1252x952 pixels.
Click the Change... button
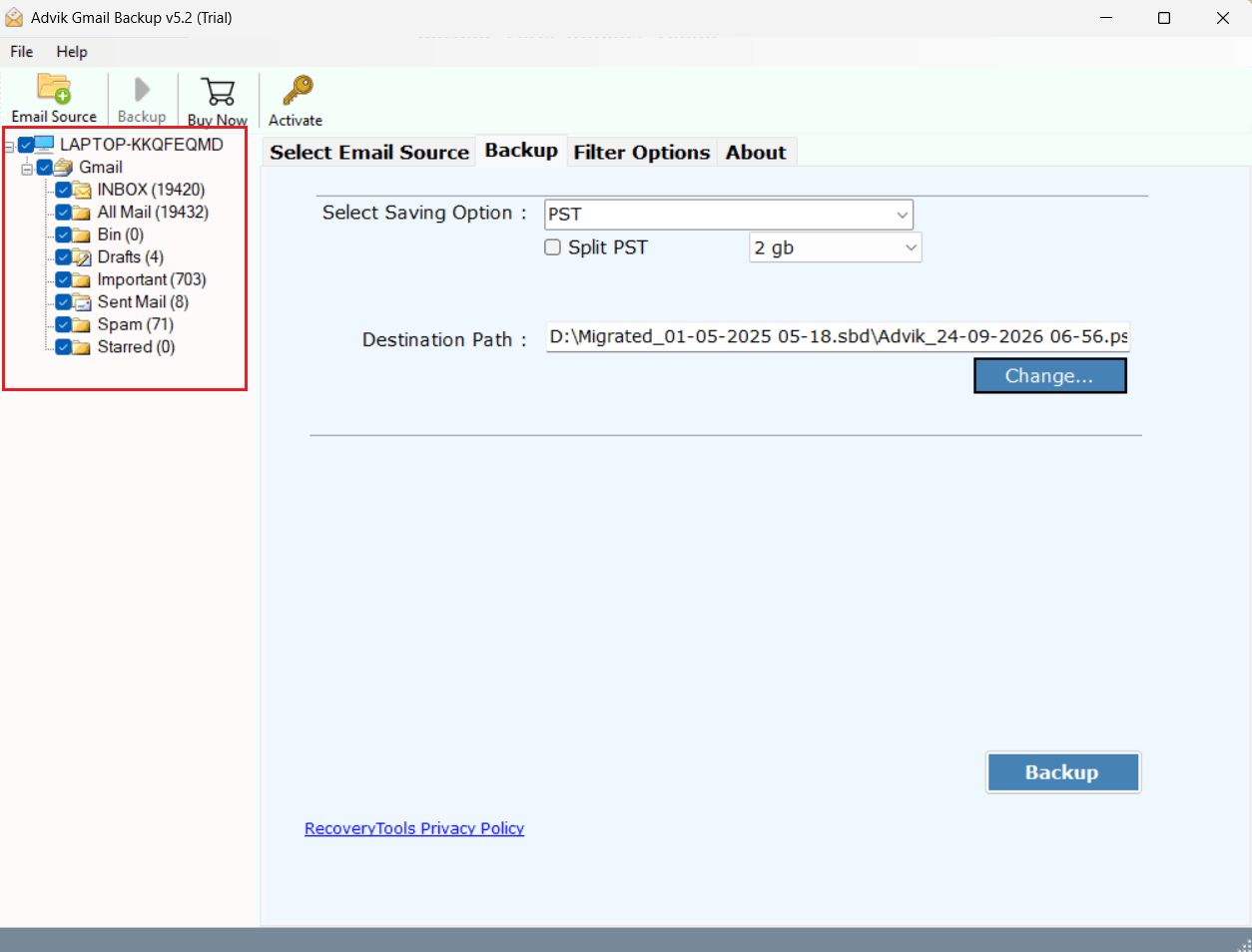point(1049,376)
